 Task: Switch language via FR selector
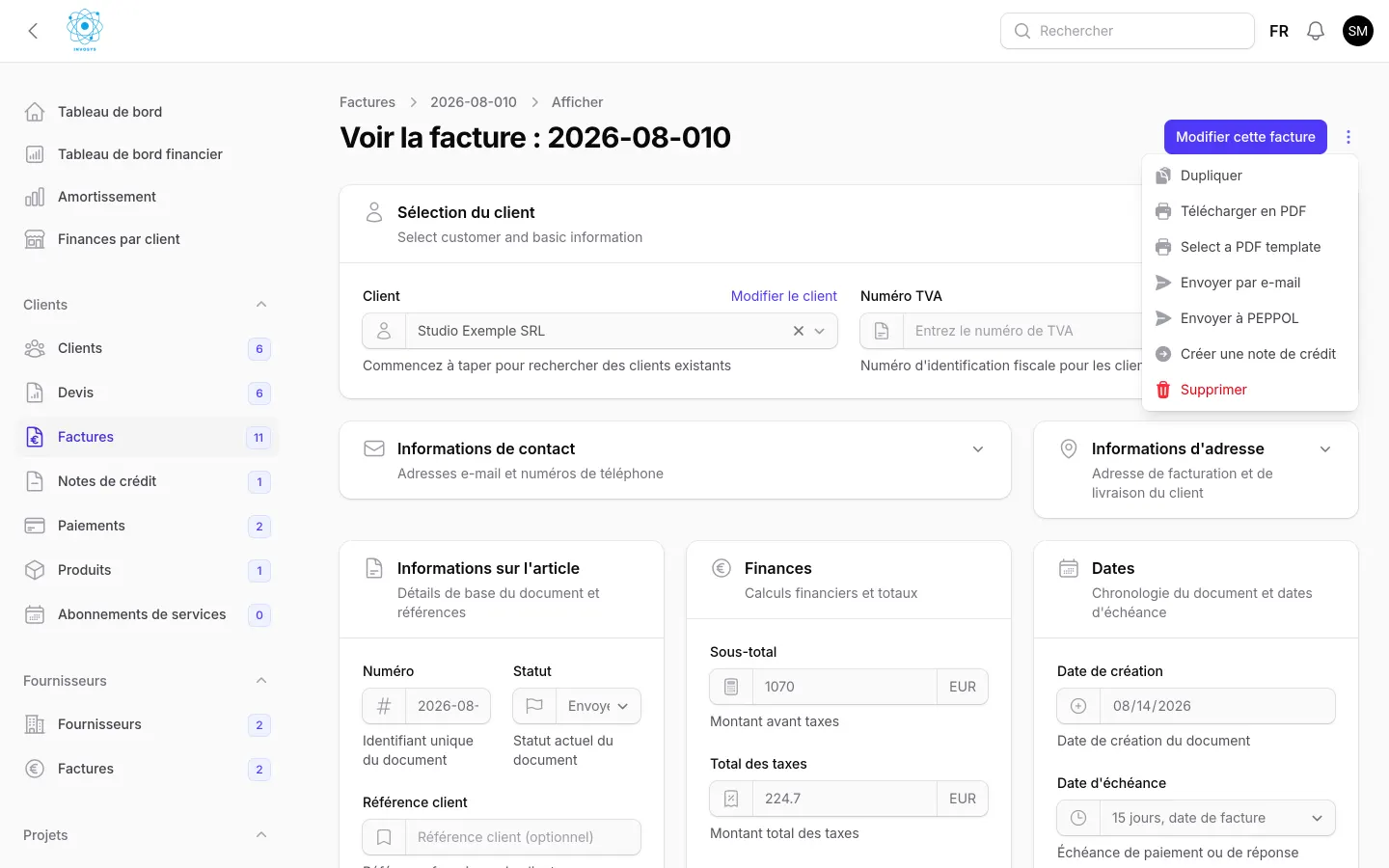point(1279,31)
